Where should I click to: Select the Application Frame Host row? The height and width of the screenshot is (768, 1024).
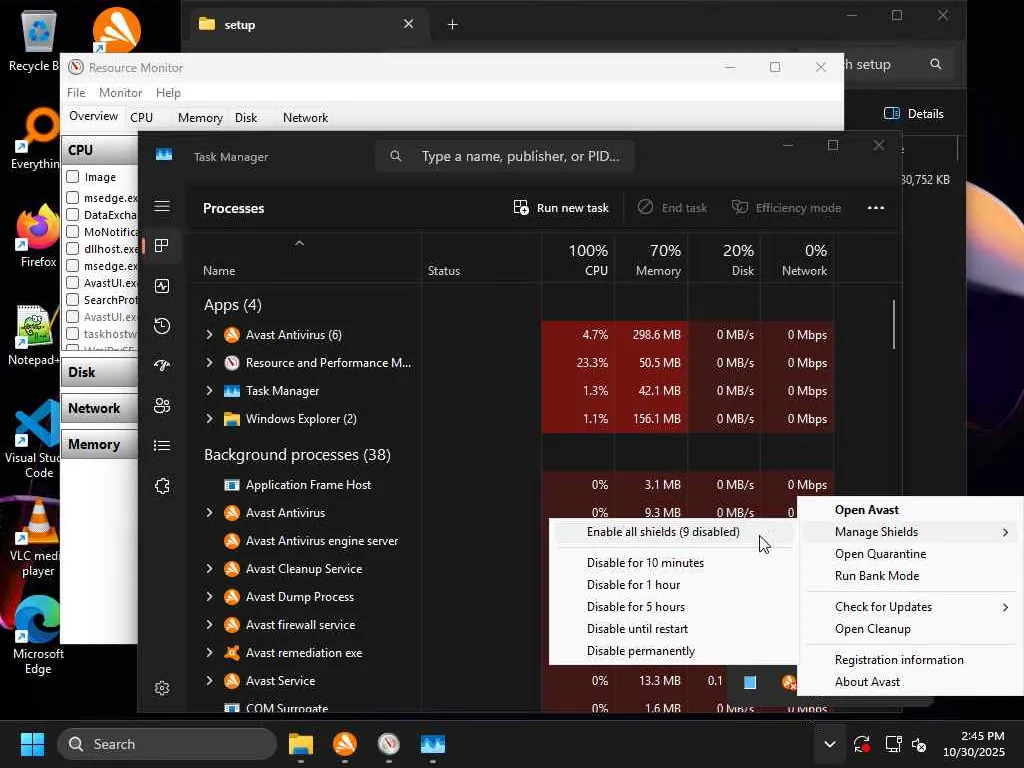[513, 485]
